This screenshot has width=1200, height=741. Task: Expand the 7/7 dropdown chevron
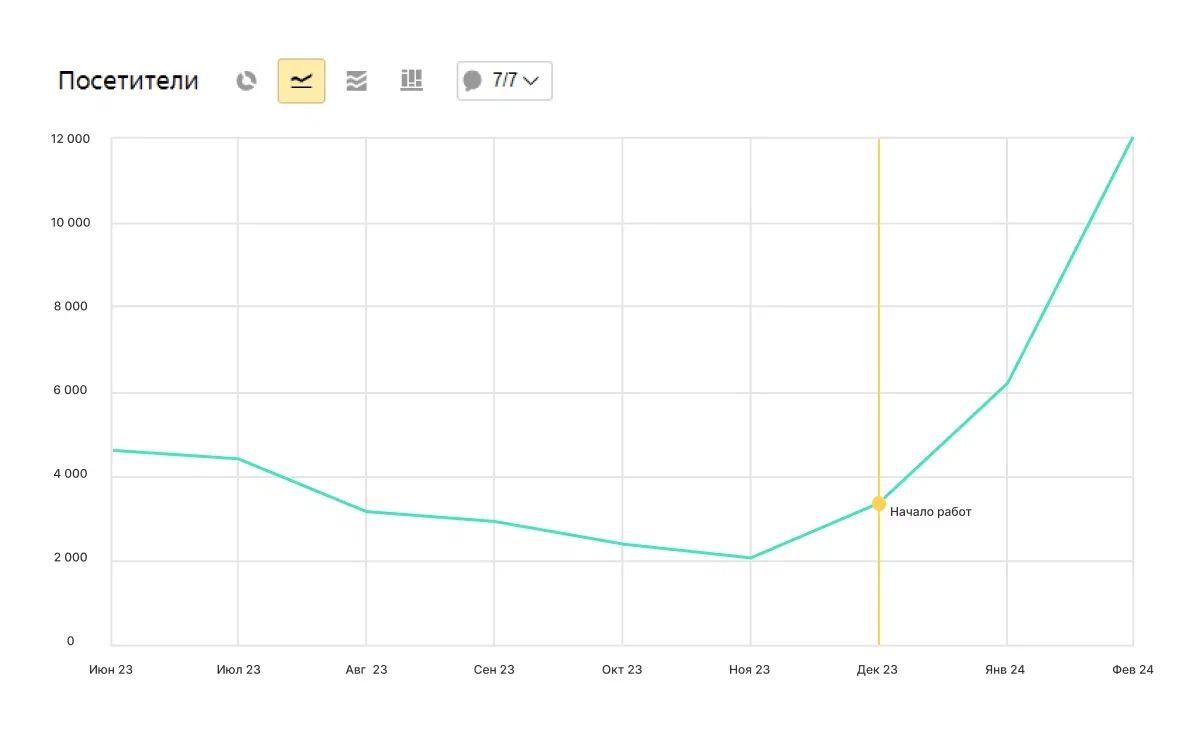tap(531, 81)
